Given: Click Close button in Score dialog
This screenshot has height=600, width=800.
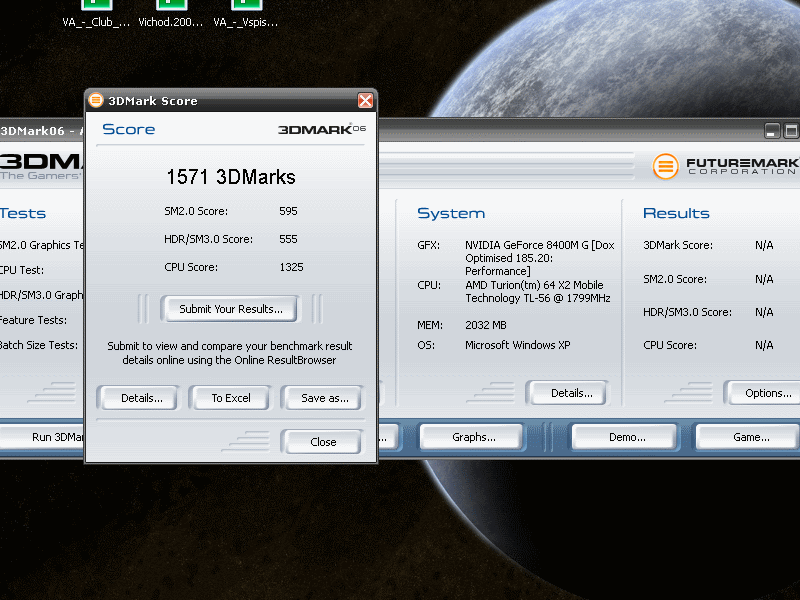Looking at the screenshot, I should coord(323,442).
